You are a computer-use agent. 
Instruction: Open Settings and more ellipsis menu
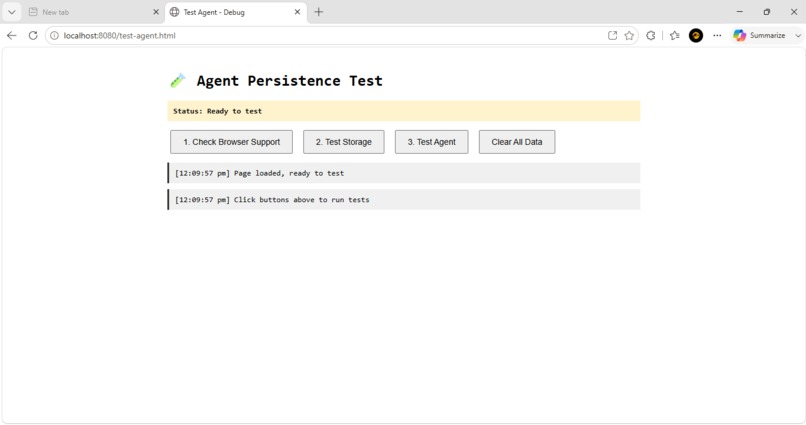[717, 35]
